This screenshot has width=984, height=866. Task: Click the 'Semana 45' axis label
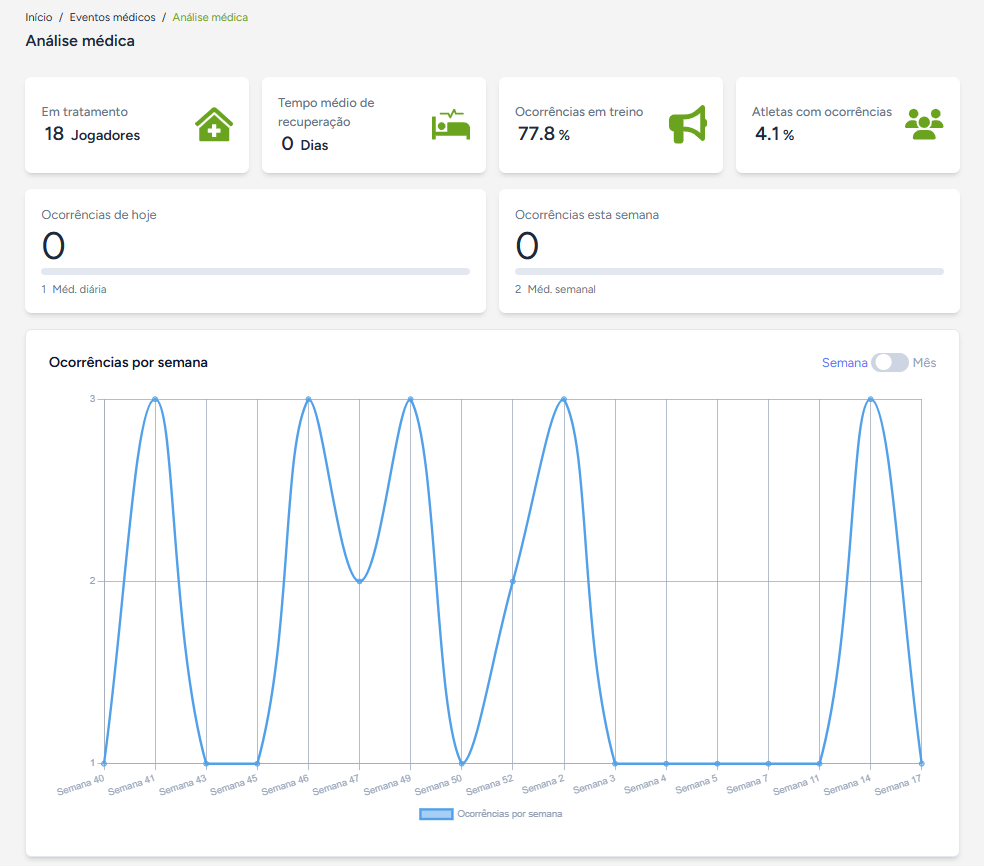point(234,785)
